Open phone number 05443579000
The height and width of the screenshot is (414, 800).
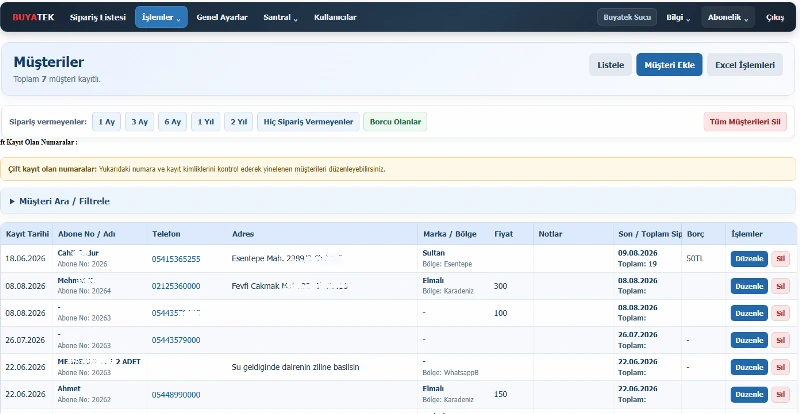coord(176,340)
